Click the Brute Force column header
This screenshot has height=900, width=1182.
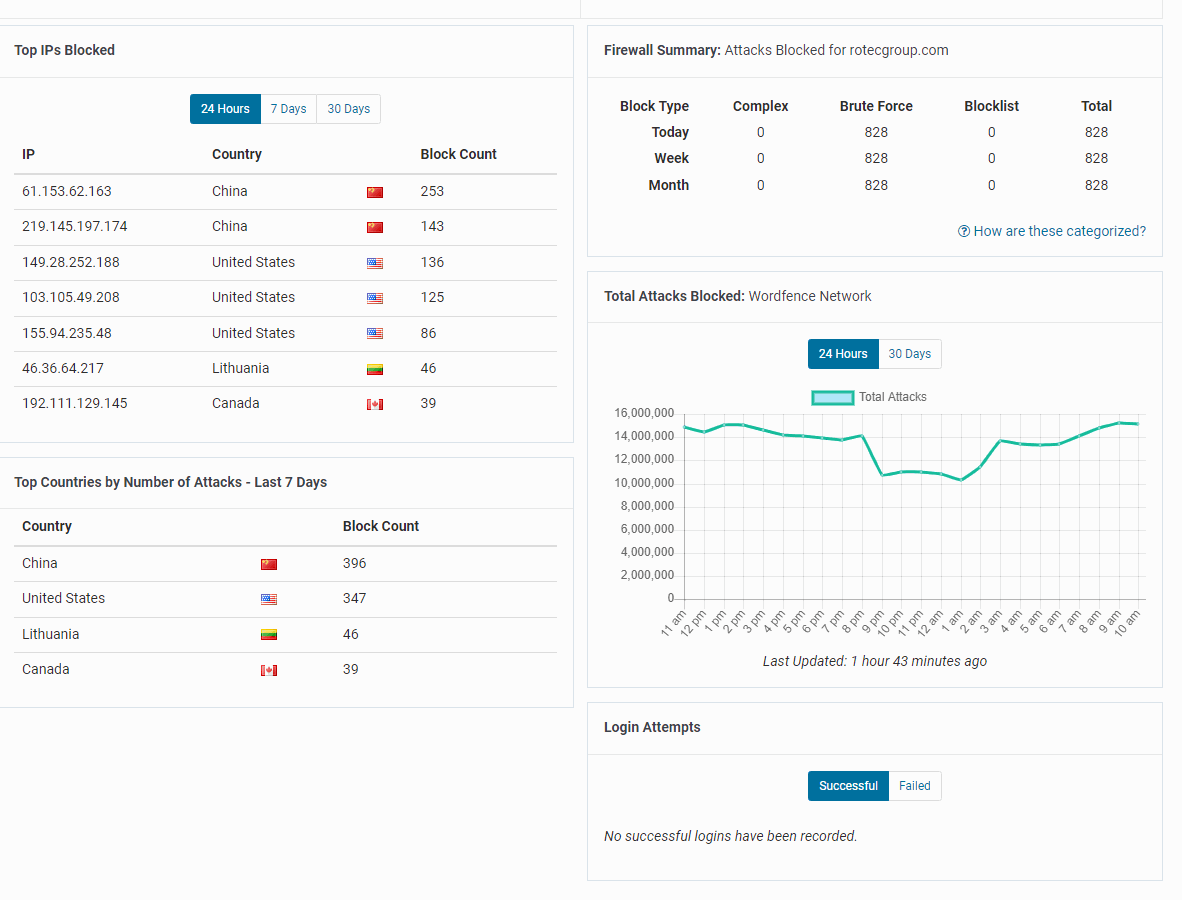click(x=876, y=106)
